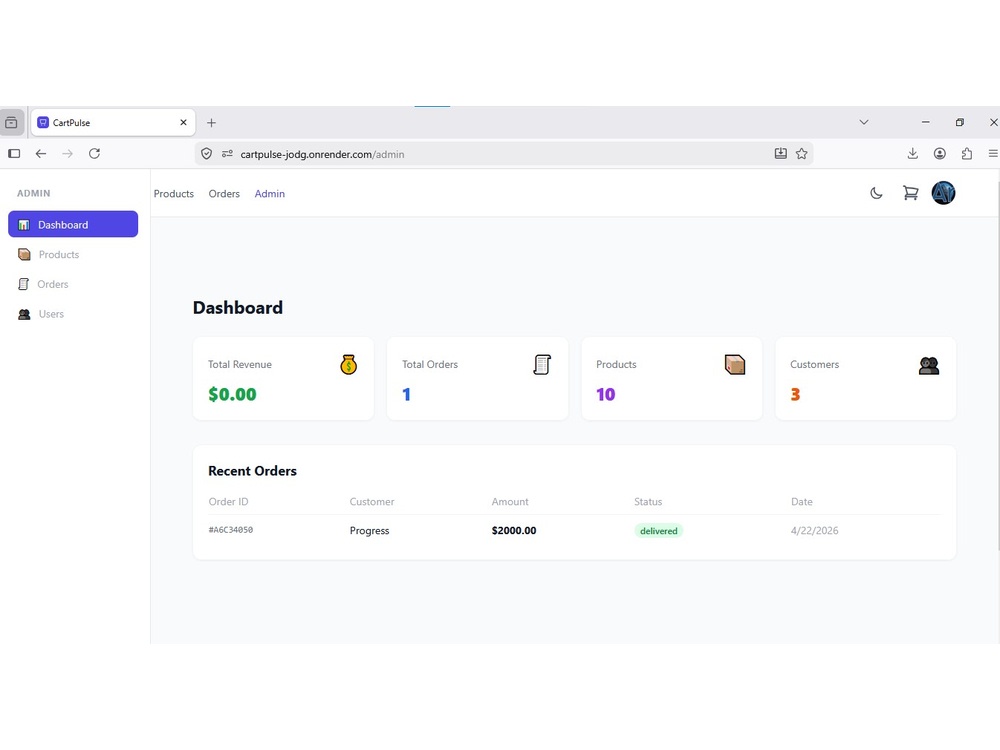Go to Orders in the top navigation

pos(224,194)
